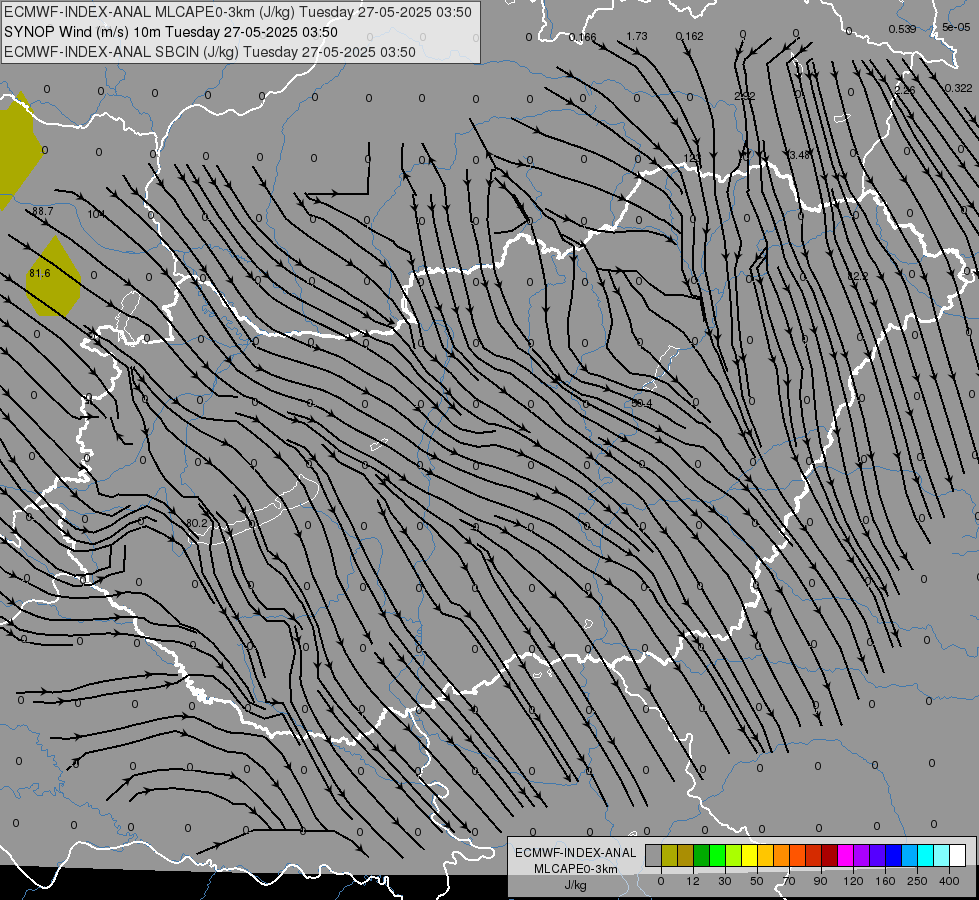This screenshot has width=979, height=900.
Task: Click the legend tick label 160
Action: [x=885, y=881]
